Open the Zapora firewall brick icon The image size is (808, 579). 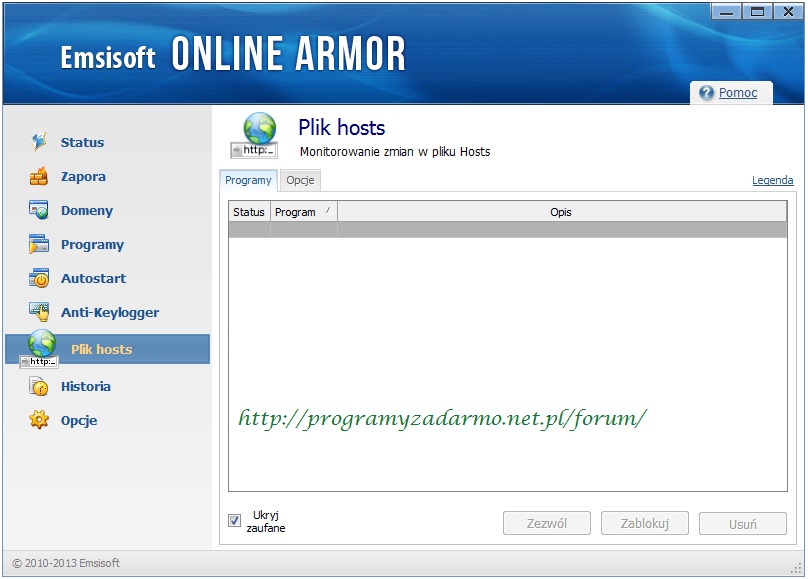coord(39,177)
